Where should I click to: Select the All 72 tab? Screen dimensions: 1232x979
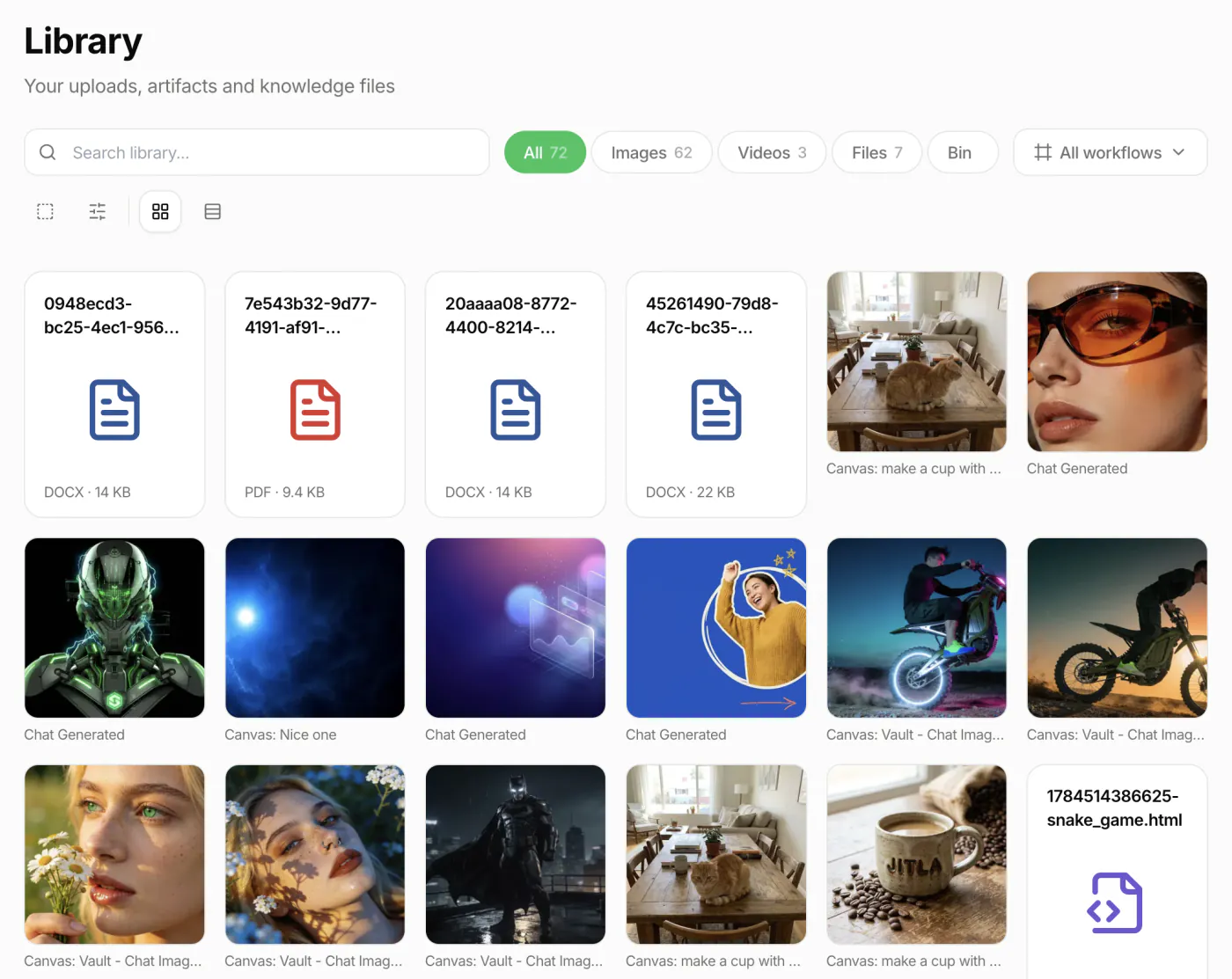coord(545,152)
